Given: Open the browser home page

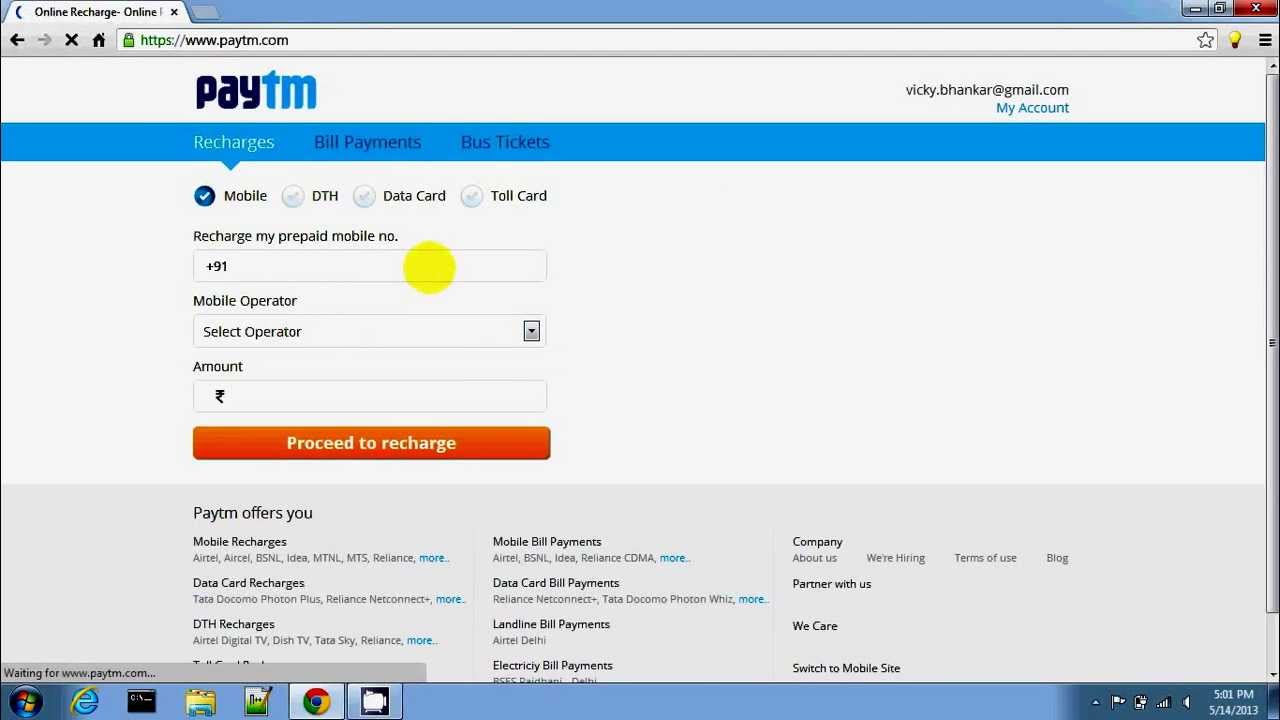Looking at the screenshot, I should point(99,40).
